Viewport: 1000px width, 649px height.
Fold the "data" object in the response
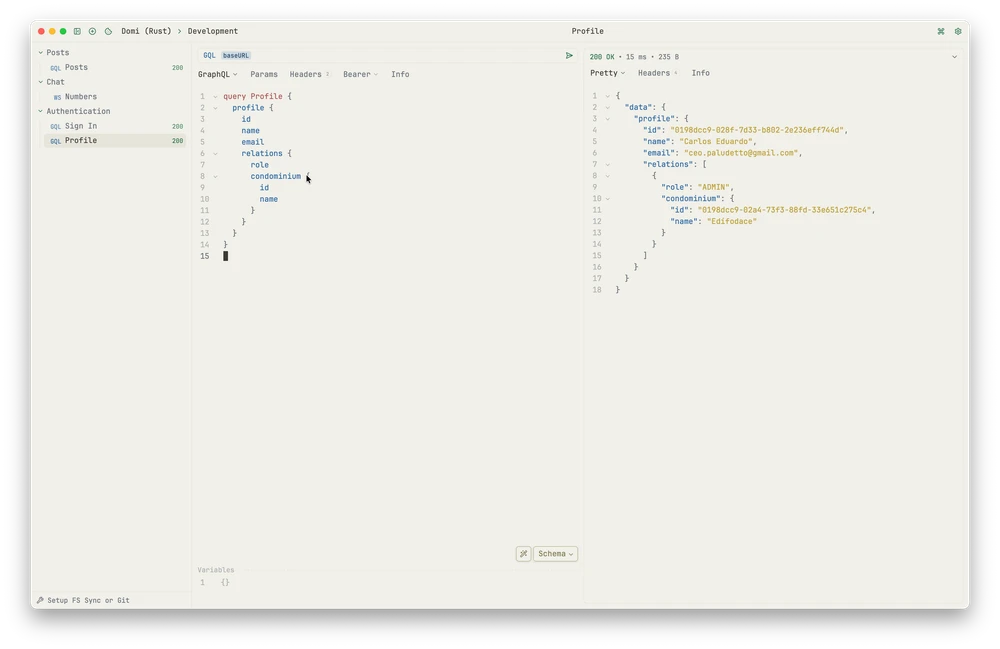tap(608, 108)
